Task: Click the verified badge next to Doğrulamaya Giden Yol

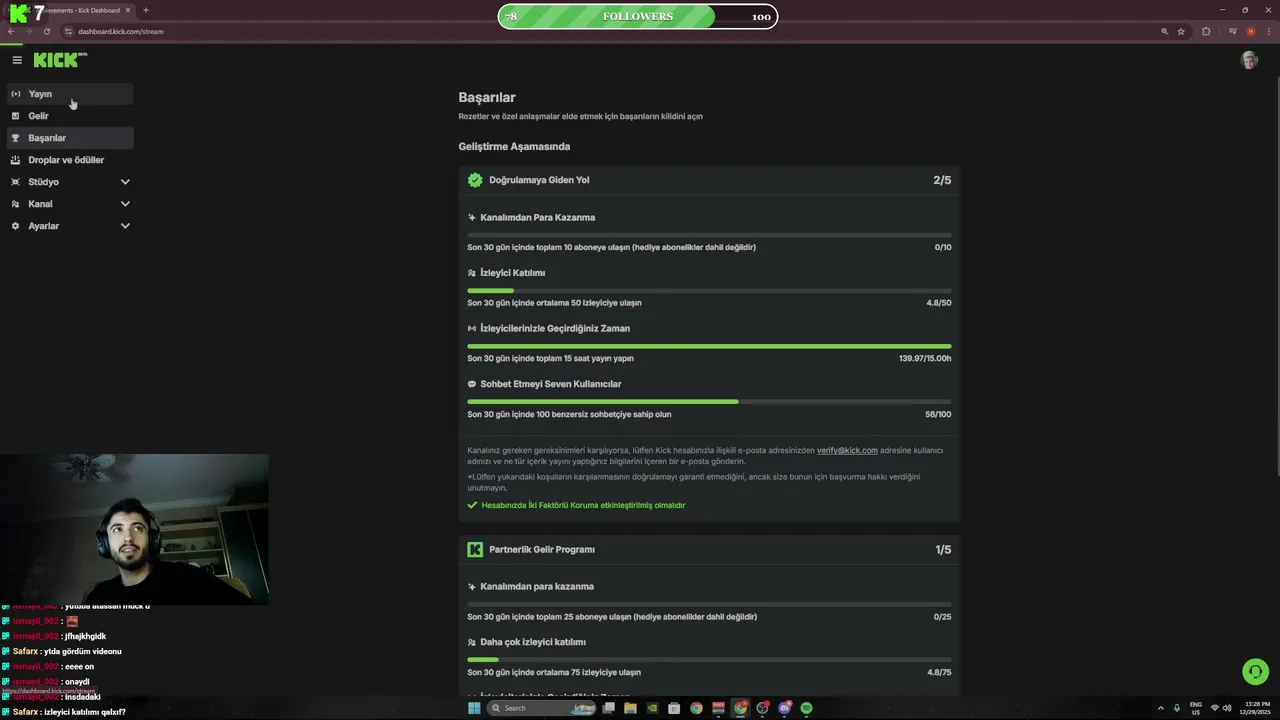Action: [475, 180]
